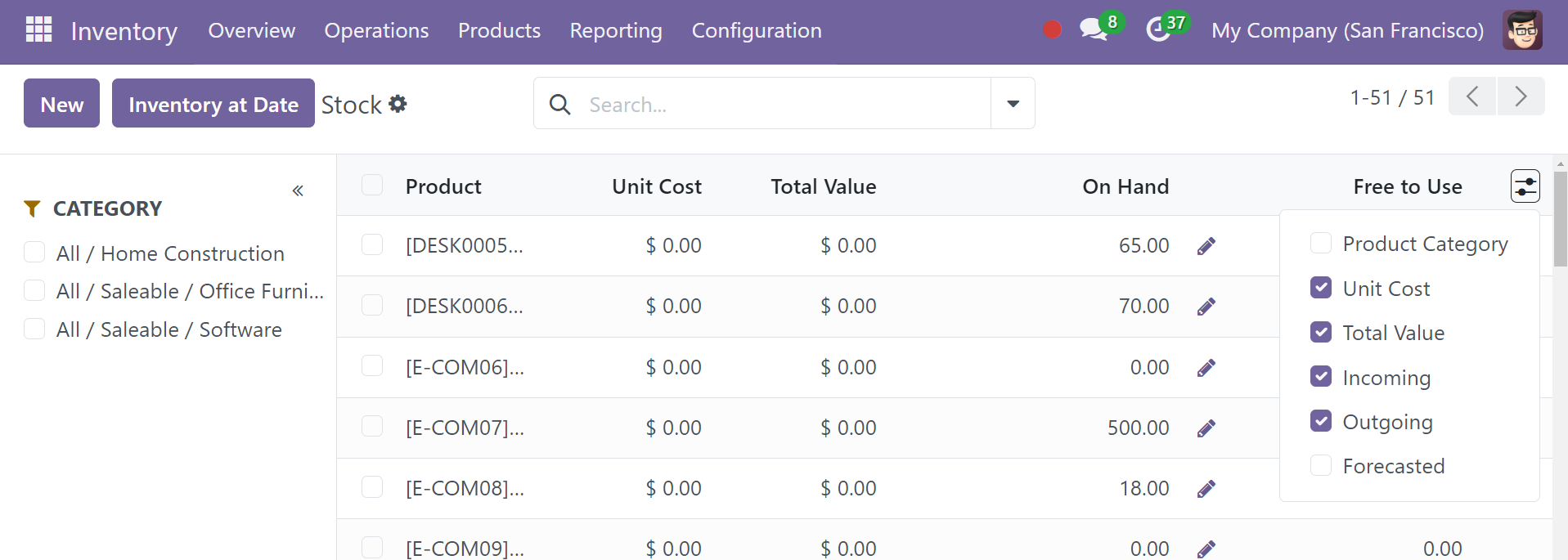Click the 70.00 On Hand value
The height and width of the screenshot is (560, 1568).
pyautogui.click(x=1143, y=306)
